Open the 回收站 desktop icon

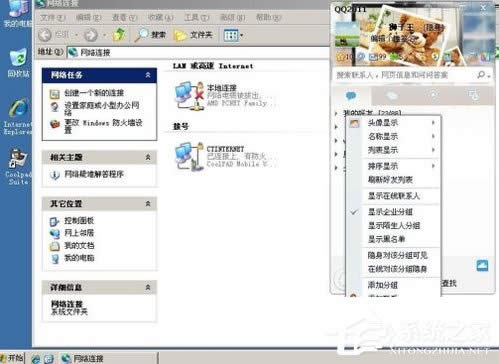pyautogui.click(x=18, y=63)
